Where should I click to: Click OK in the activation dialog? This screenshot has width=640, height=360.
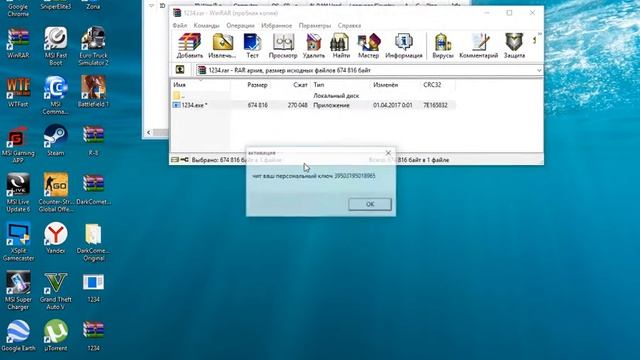pyautogui.click(x=370, y=204)
